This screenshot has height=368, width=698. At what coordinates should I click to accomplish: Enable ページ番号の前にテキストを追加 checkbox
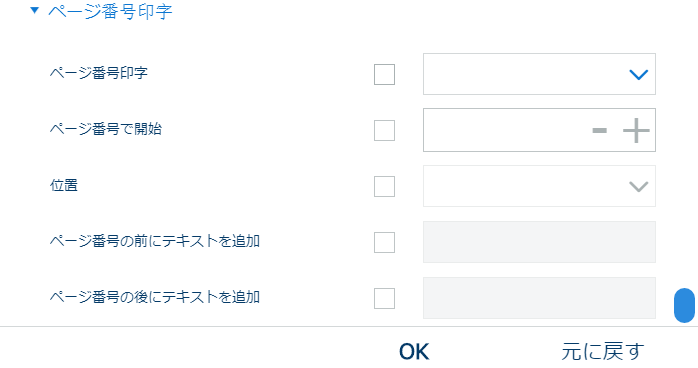click(x=384, y=243)
